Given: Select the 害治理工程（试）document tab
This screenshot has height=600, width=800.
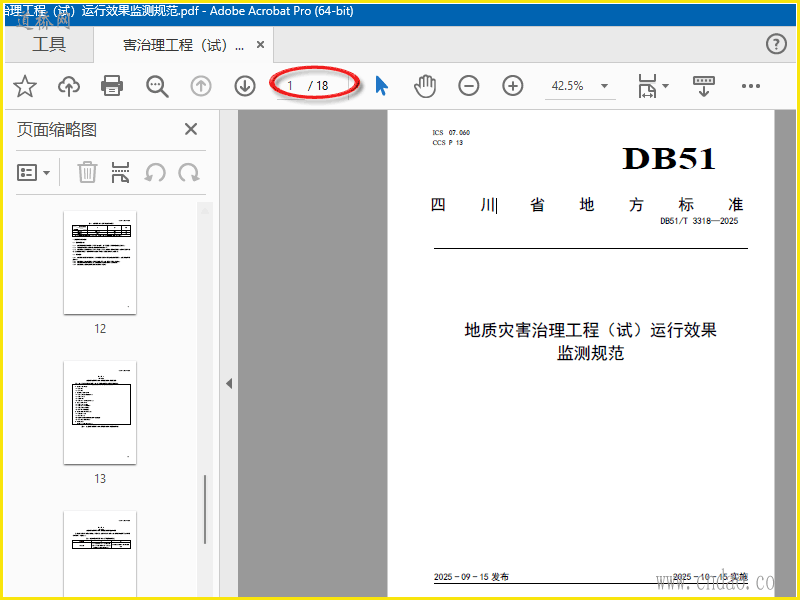Looking at the screenshot, I should pyautogui.click(x=183, y=45).
